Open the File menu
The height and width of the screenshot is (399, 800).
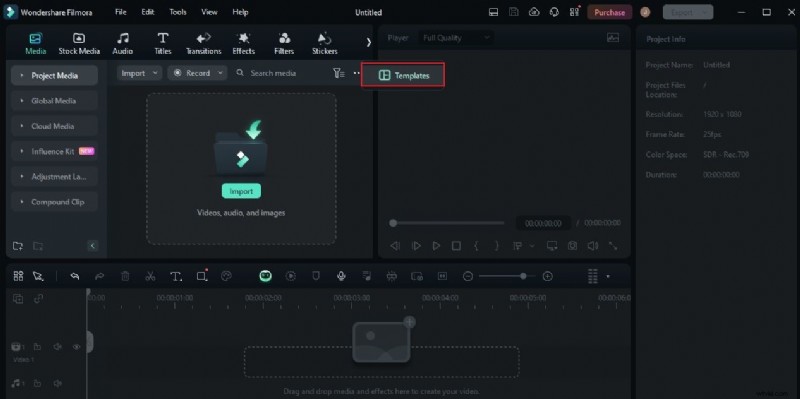click(x=121, y=12)
